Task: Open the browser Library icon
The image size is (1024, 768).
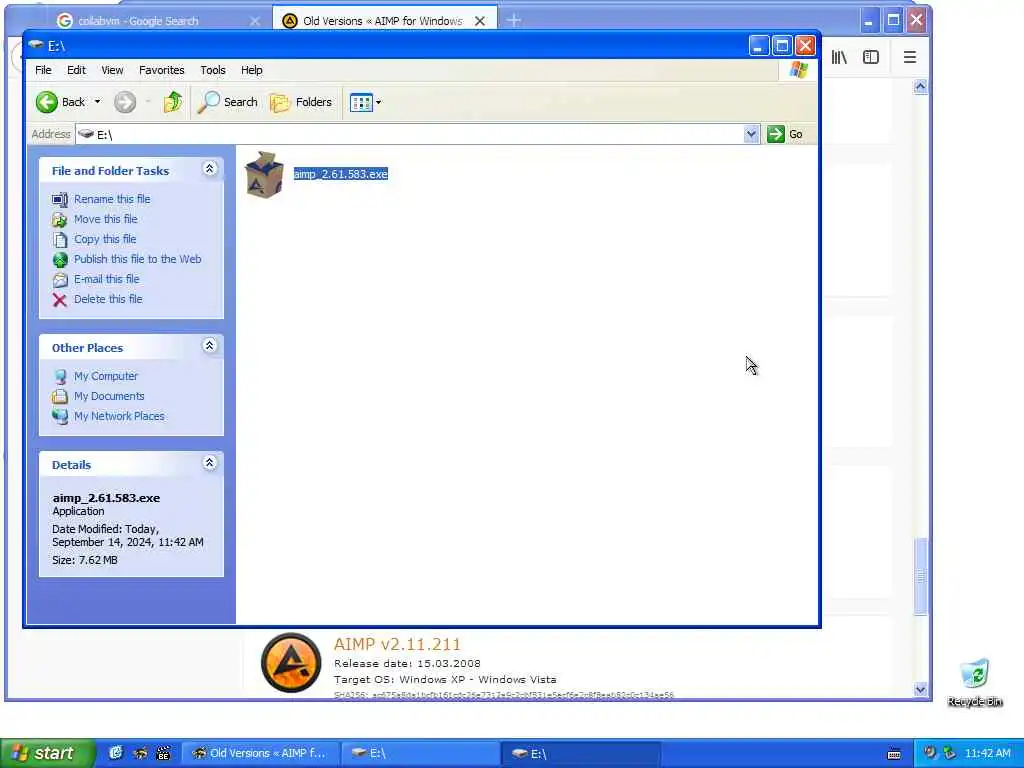Action: pyautogui.click(x=839, y=57)
